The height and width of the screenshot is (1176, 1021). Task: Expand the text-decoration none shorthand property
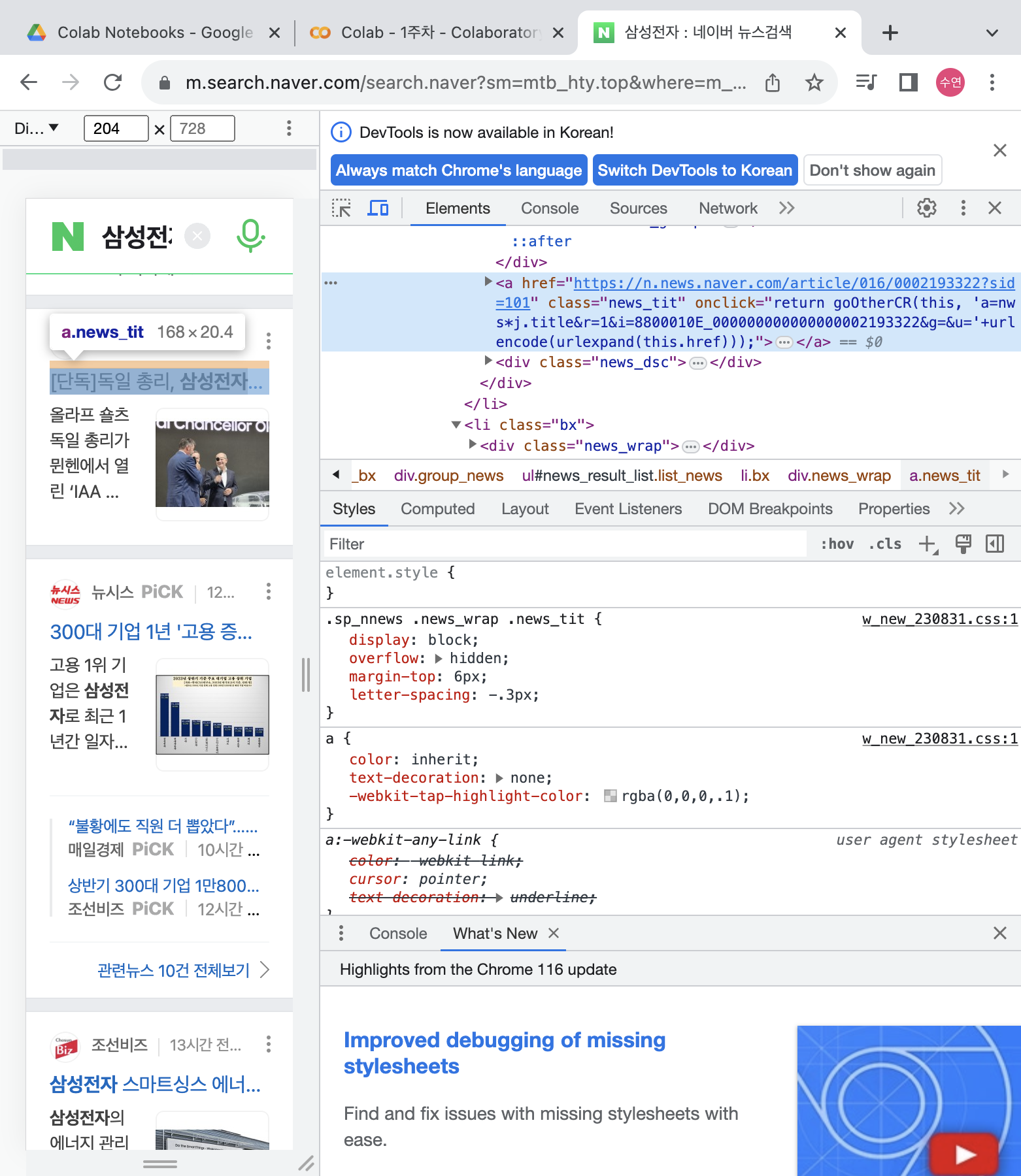pyautogui.click(x=499, y=778)
